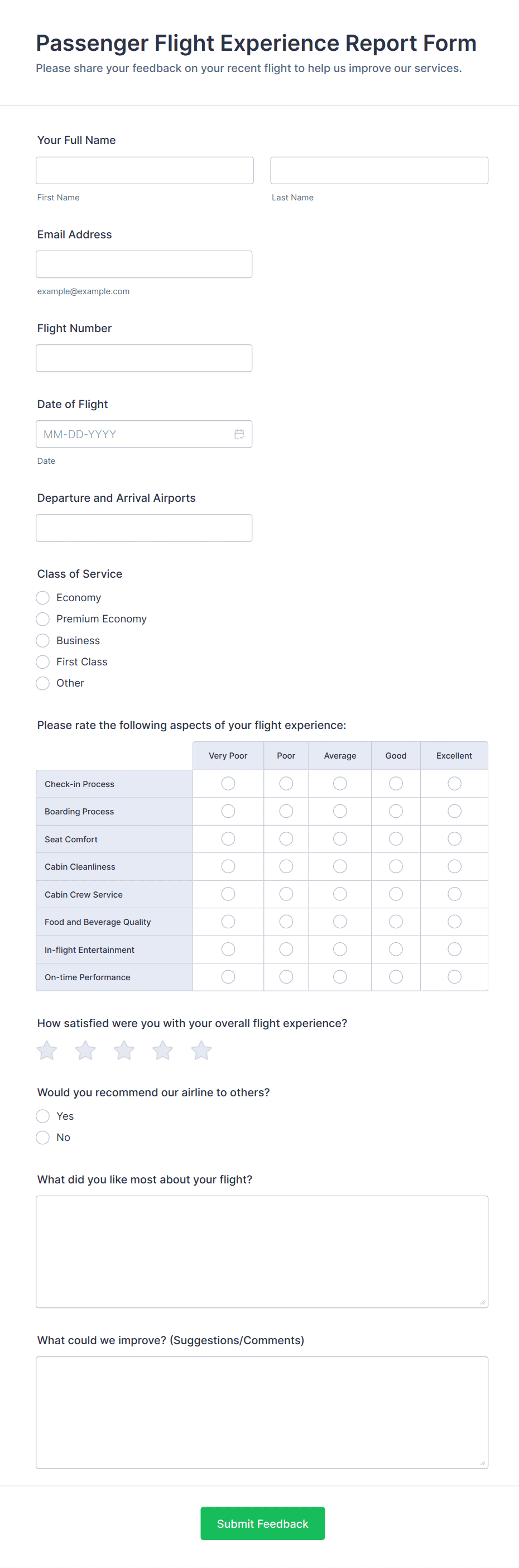Rate On-time Performance as Very Poor
This screenshot has height=1568, width=519.
pos(228,976)
